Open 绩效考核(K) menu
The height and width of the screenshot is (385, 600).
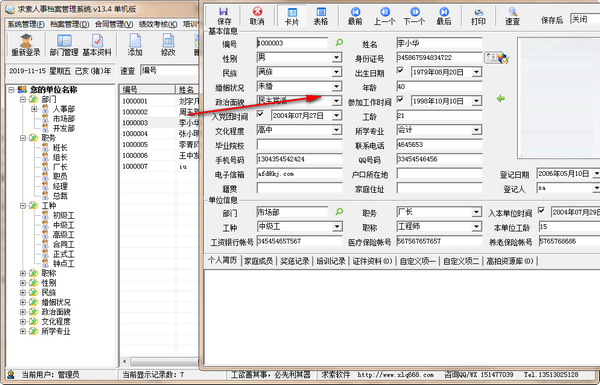pos(158,24)
